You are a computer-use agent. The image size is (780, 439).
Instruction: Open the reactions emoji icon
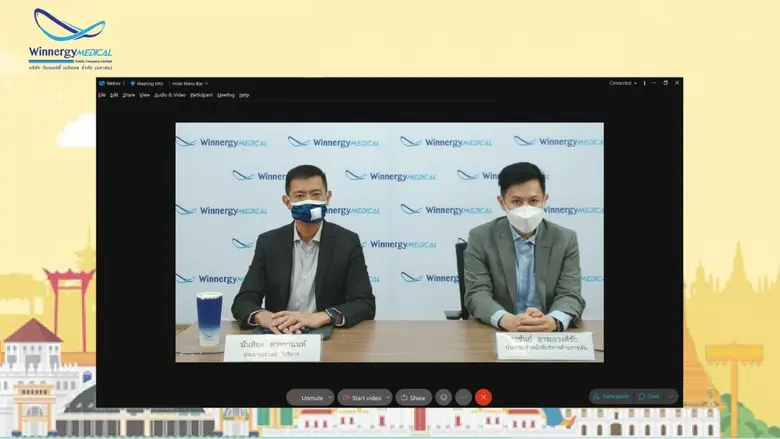pos(444,397)
